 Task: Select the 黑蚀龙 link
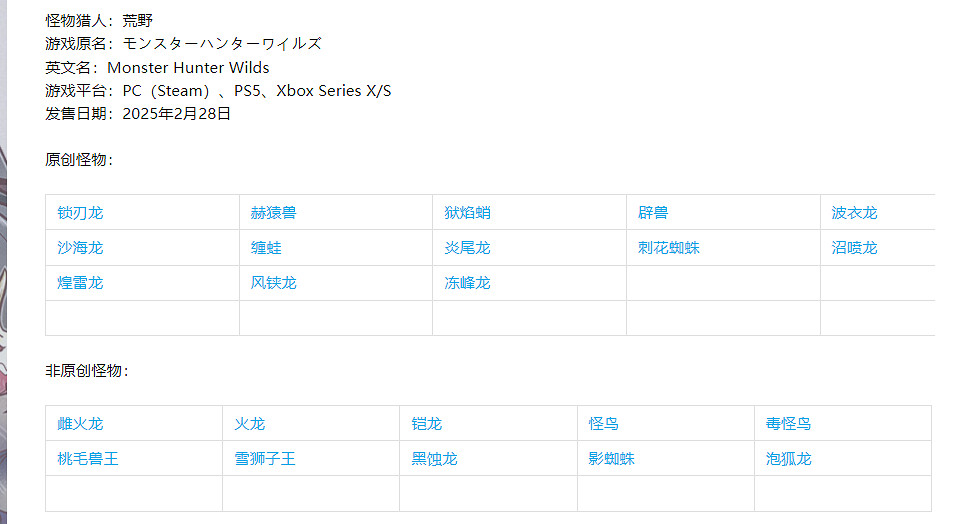point(434,459)
